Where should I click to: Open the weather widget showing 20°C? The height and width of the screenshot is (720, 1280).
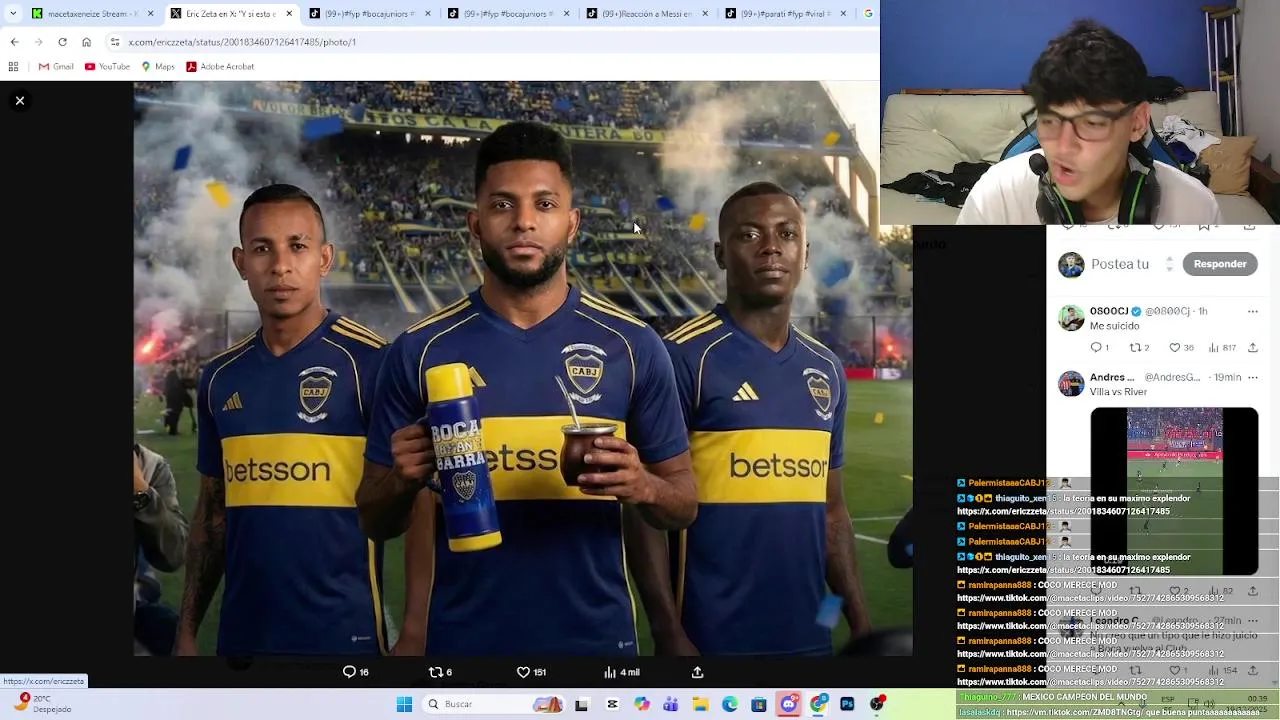coord(45,704)
